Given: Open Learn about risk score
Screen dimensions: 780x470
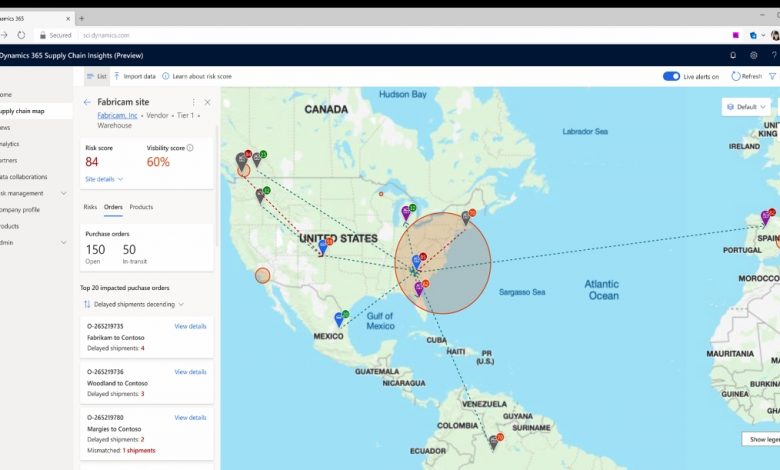Looking at the screenshot, I should tap(196, 76).
